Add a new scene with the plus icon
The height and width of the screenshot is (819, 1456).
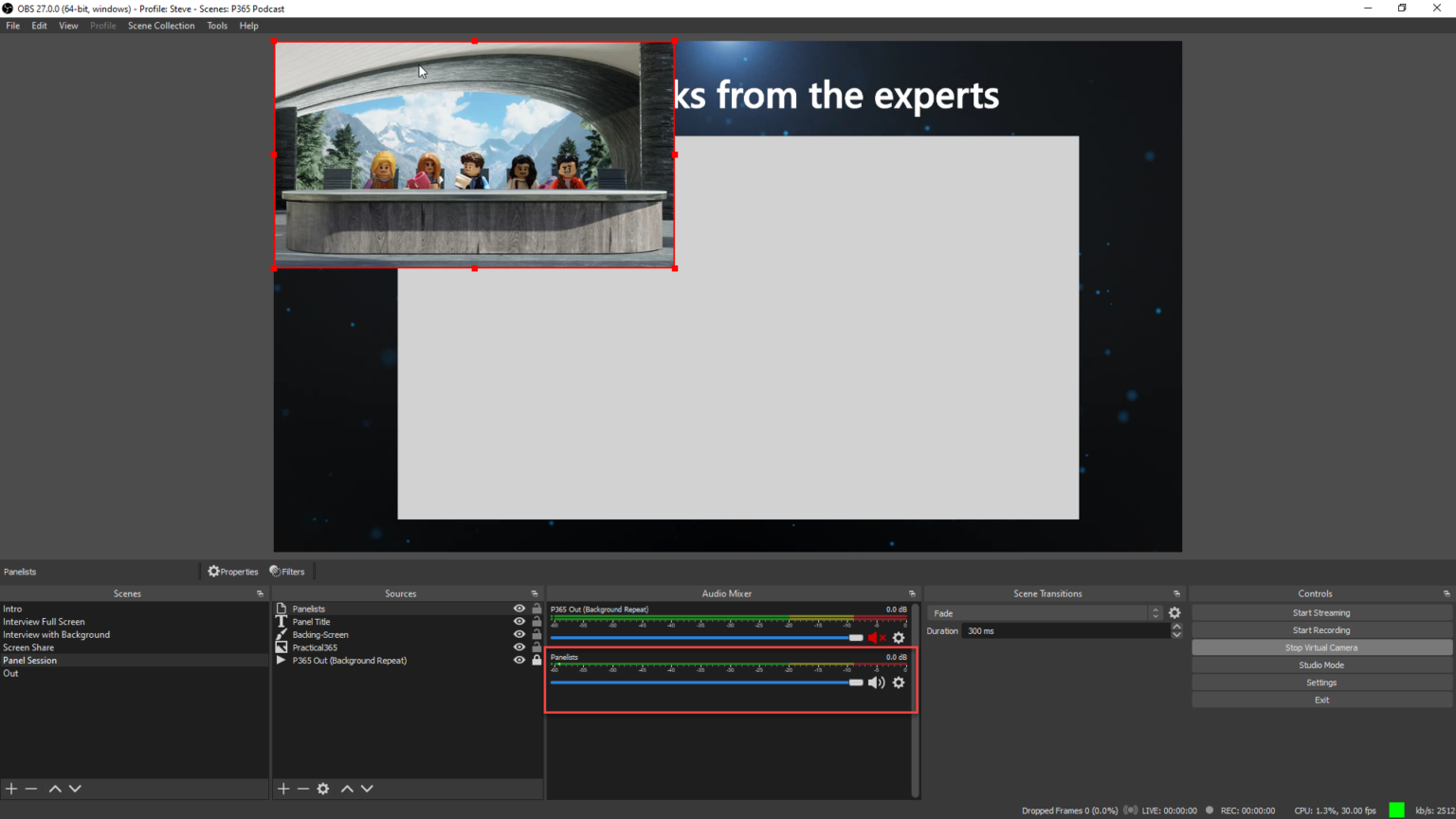click(x=10, y=788)
